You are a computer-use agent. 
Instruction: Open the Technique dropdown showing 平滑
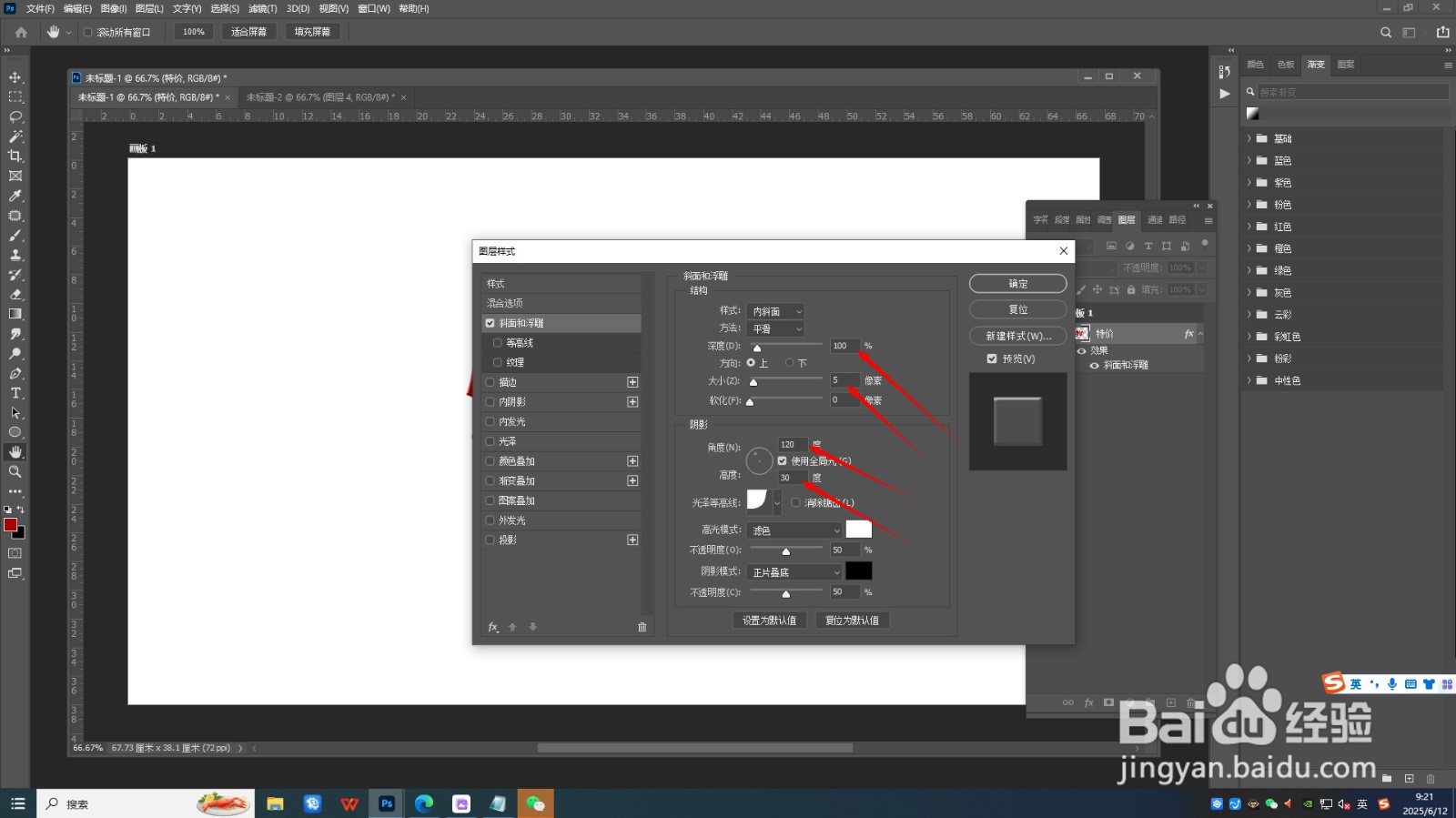(775, 328)
